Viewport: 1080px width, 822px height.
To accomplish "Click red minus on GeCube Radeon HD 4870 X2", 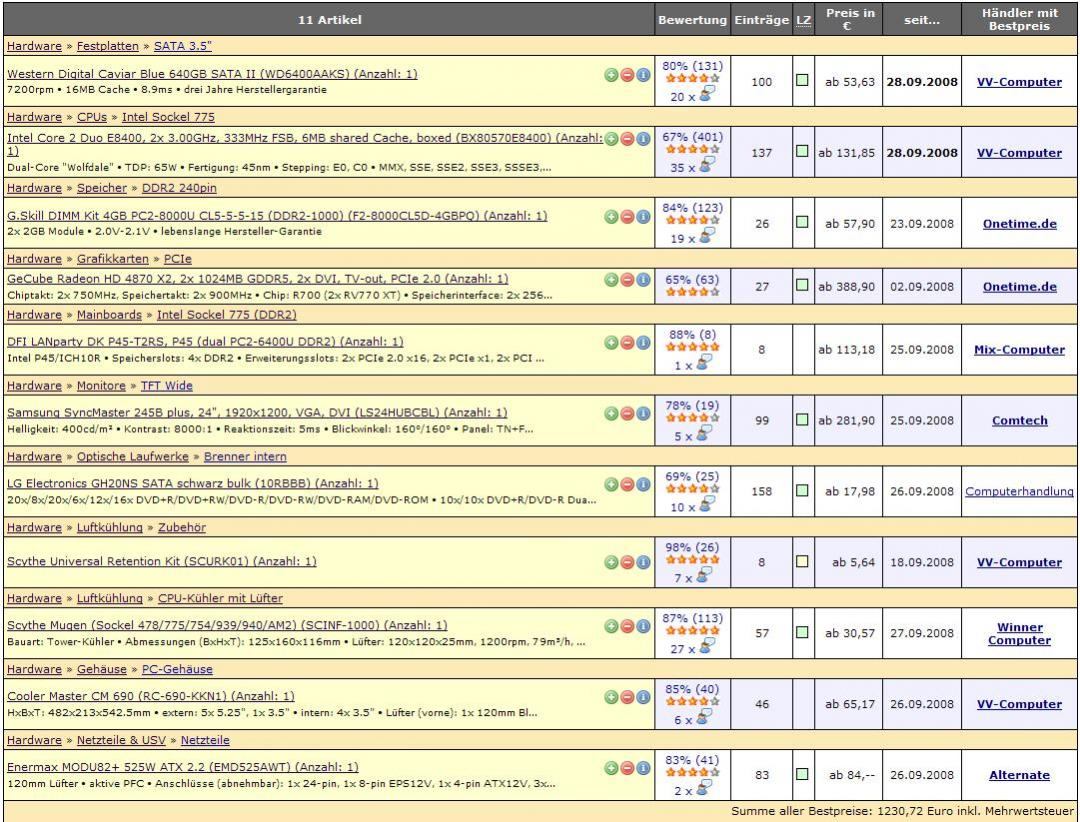I will tap(627, 280).
